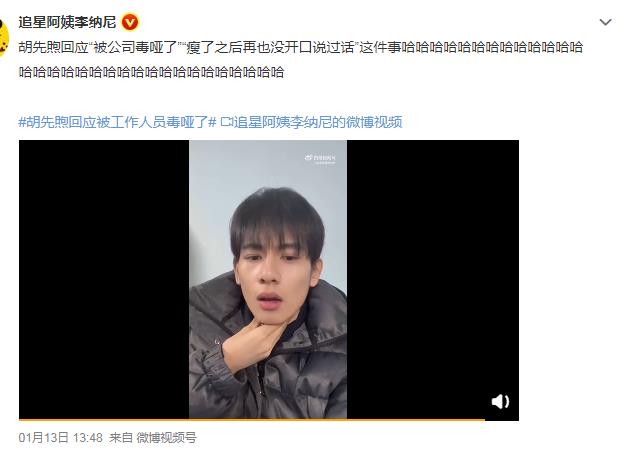The height and width of the screenshot is (462, 627).
Task: Click the 来自 label near the timestamp
Action: click(121, 438)
